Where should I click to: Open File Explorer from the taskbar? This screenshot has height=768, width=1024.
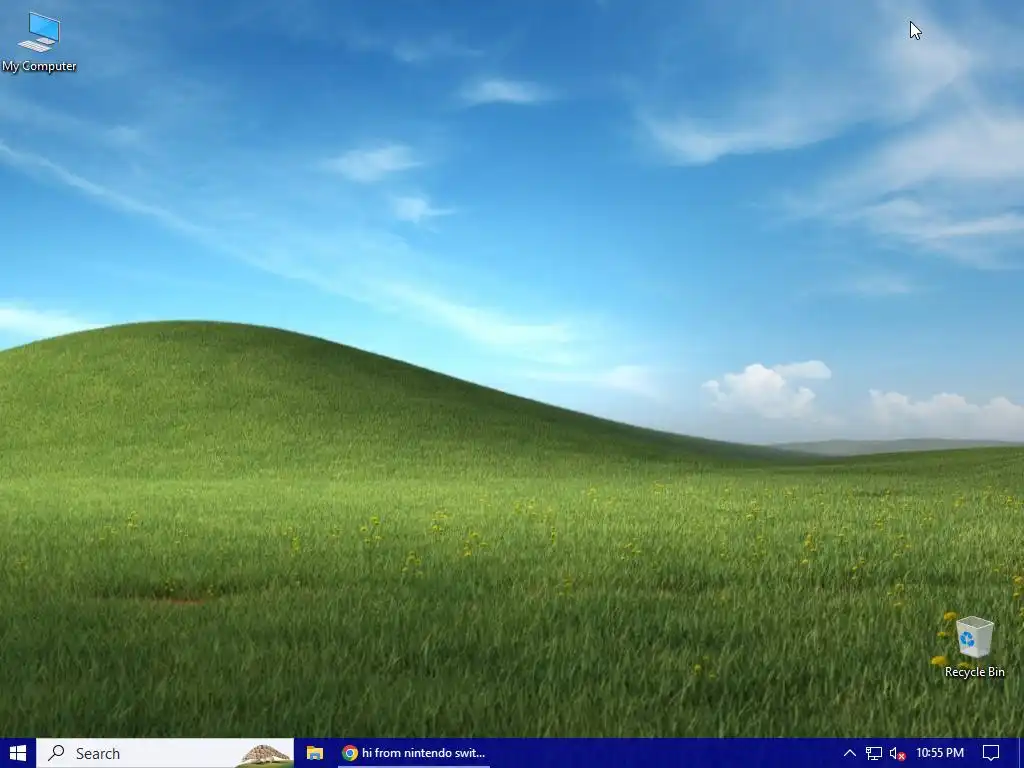click(x=315, y=753)
